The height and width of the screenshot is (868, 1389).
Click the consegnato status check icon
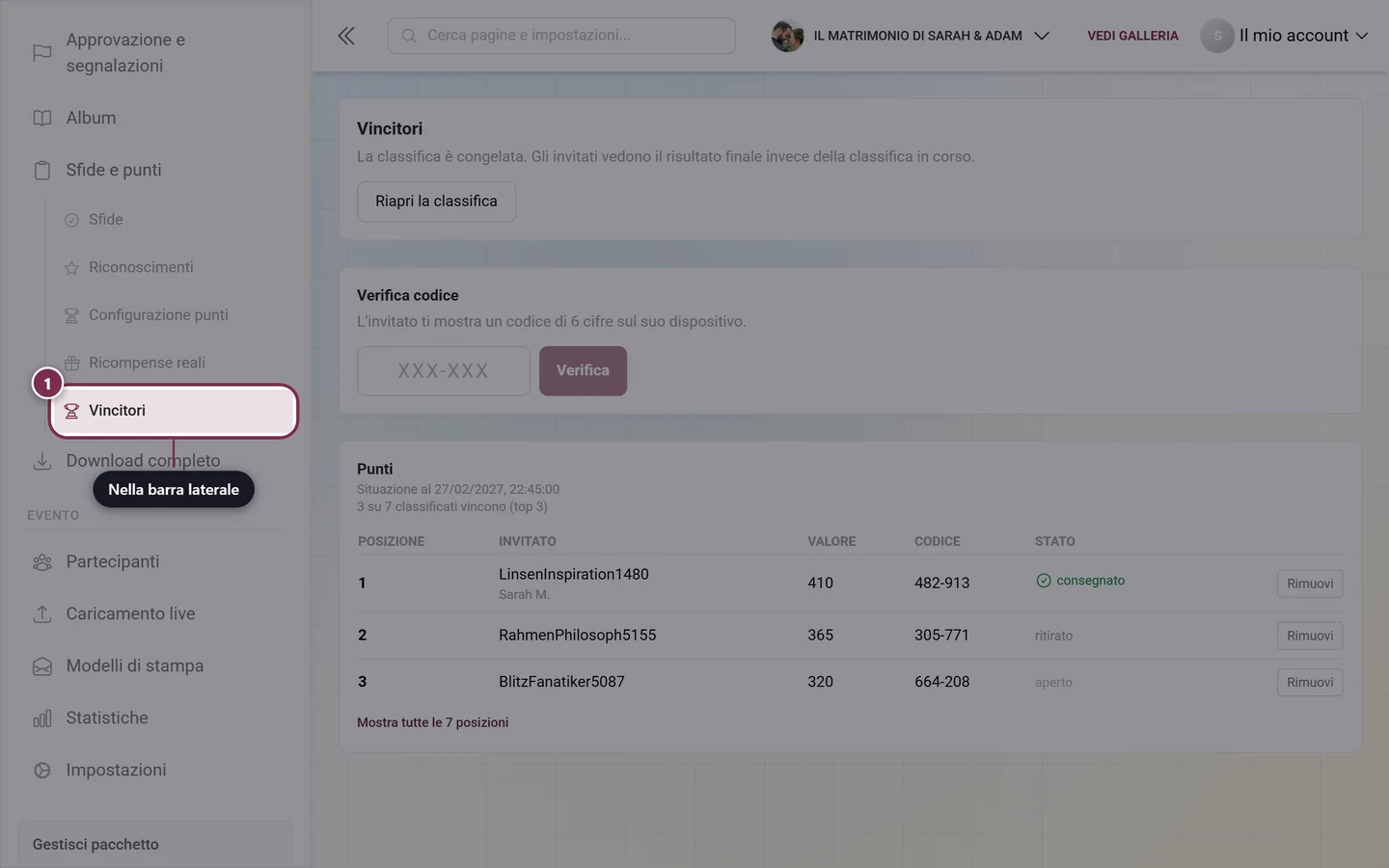point(1044,581)
